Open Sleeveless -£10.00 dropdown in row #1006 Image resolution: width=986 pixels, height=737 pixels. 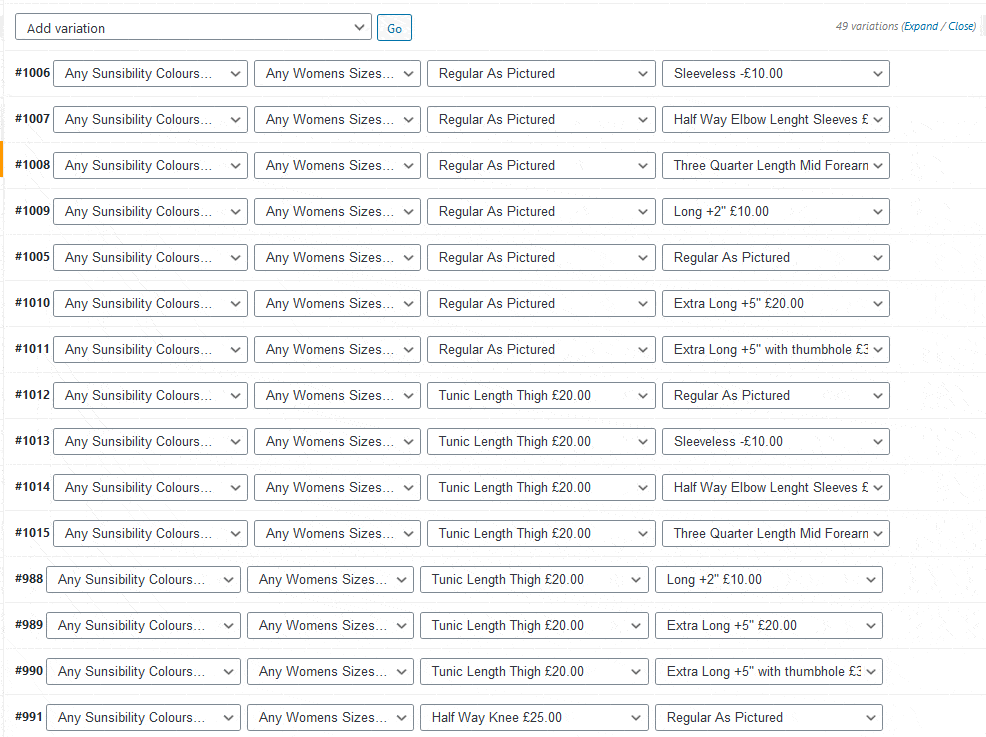tap(775, 74)
